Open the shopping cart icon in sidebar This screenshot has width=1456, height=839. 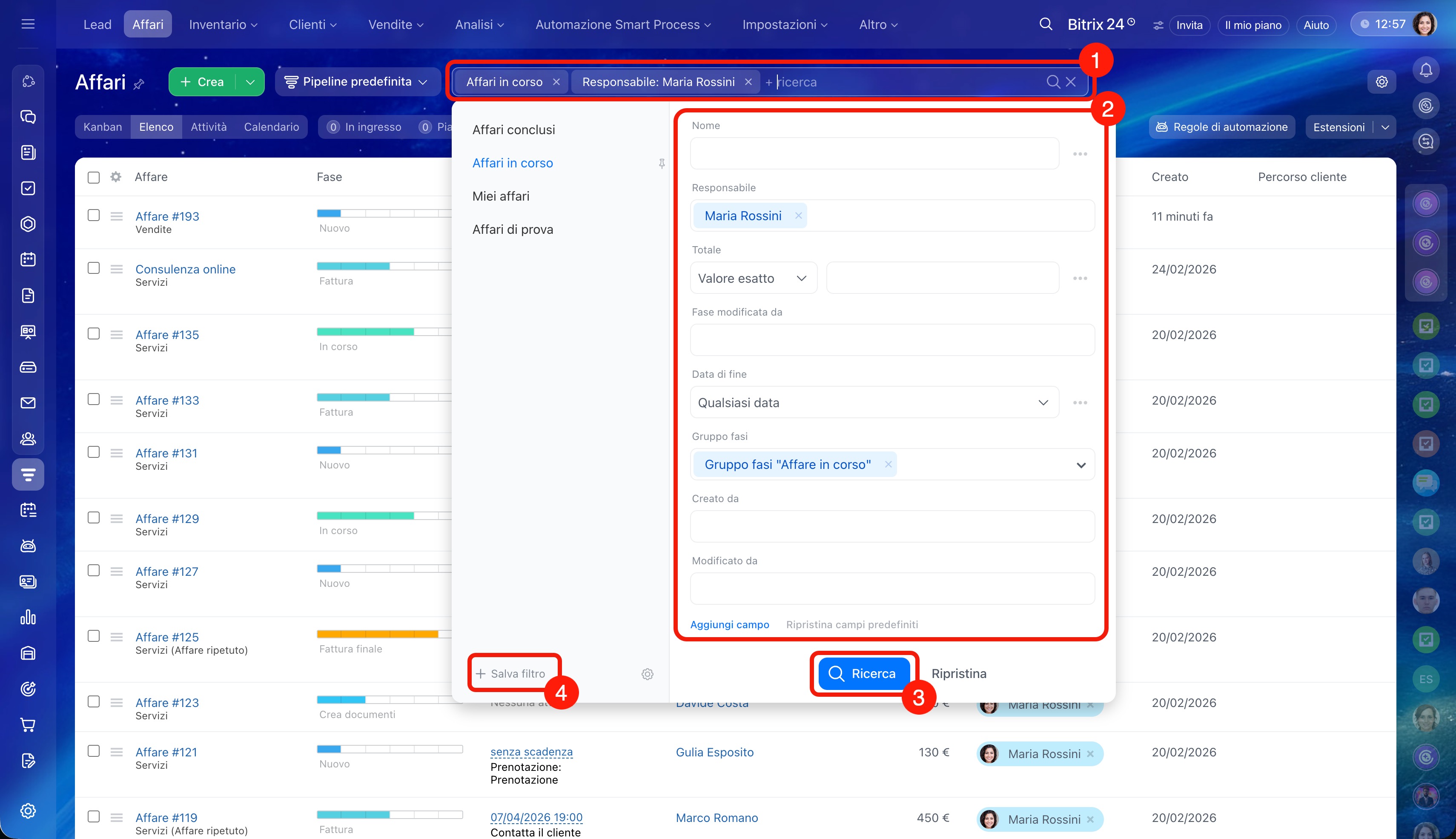[28, 724]
